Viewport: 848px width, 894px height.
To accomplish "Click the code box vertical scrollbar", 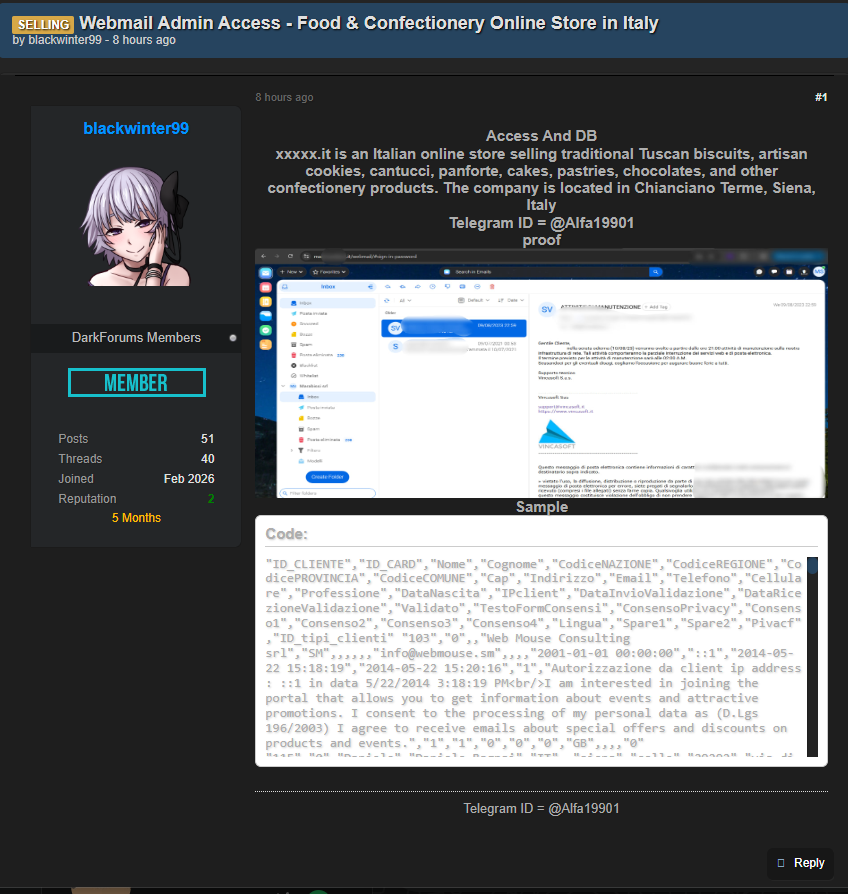I will [x=812, y=656].
